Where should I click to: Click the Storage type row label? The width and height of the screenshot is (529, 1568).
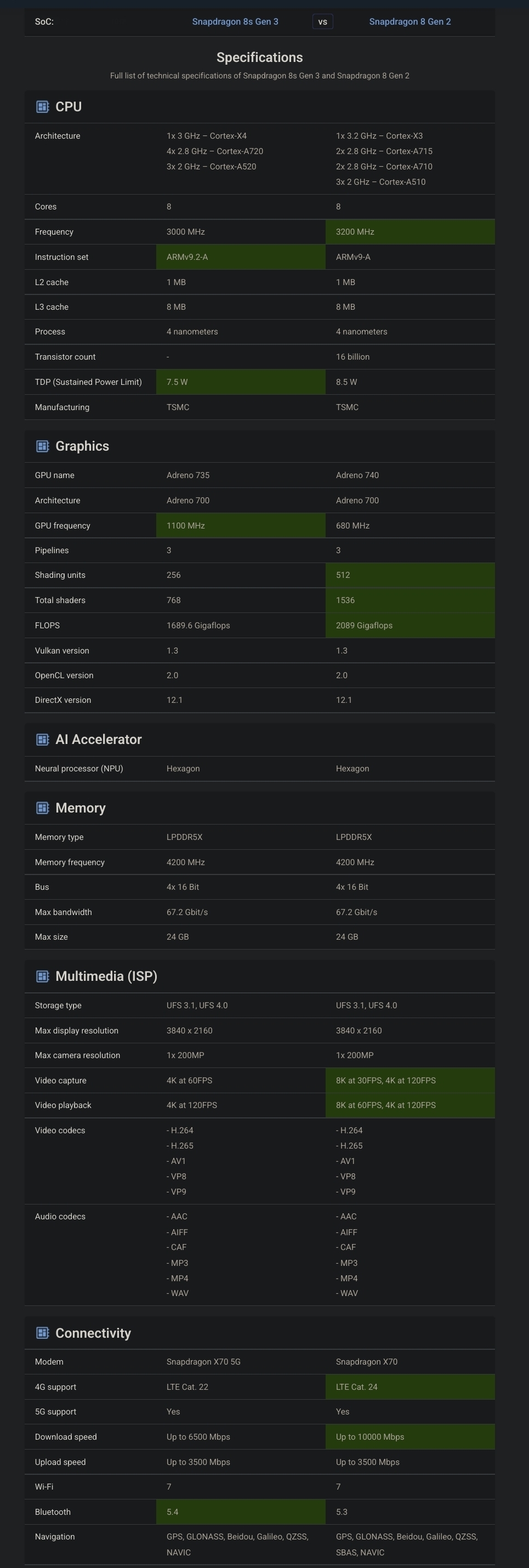(58, 1005)
